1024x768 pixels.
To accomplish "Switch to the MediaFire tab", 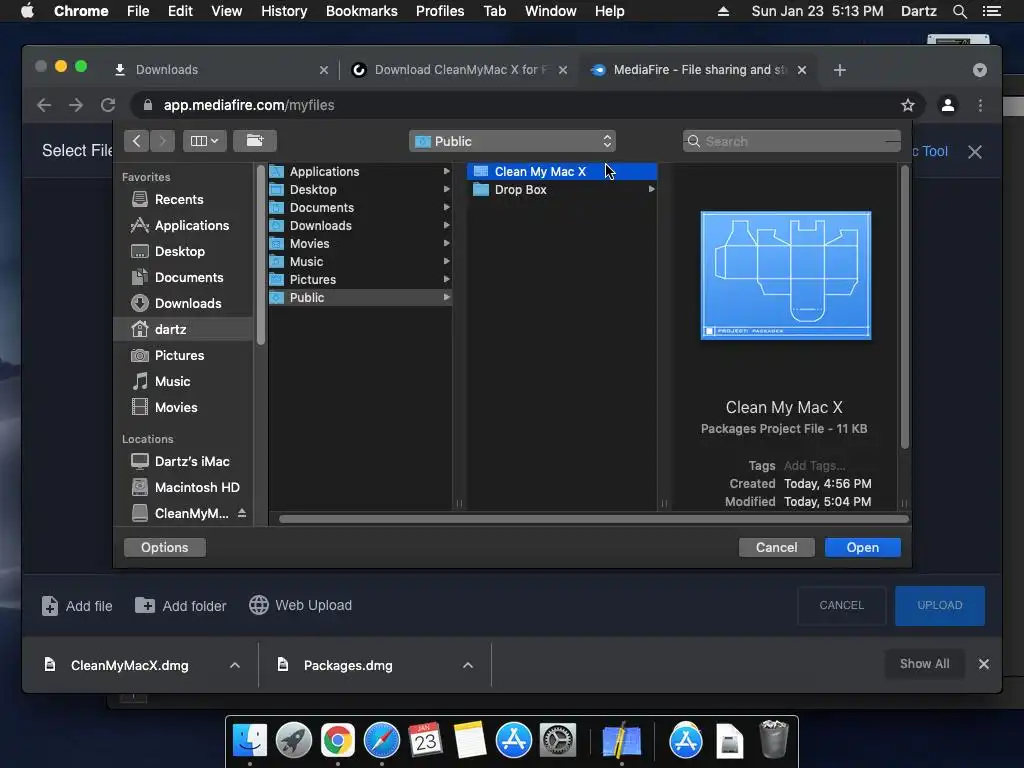I will (x=698, y=70).
